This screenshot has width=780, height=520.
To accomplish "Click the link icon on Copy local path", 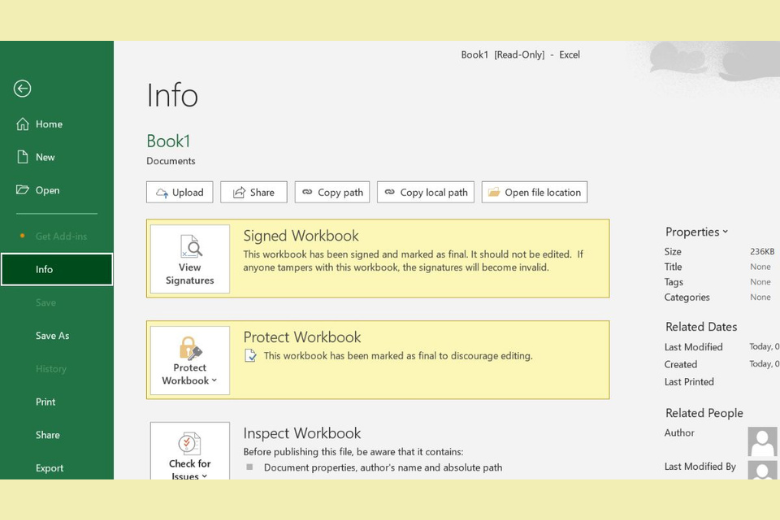I will tap(390, 192).
